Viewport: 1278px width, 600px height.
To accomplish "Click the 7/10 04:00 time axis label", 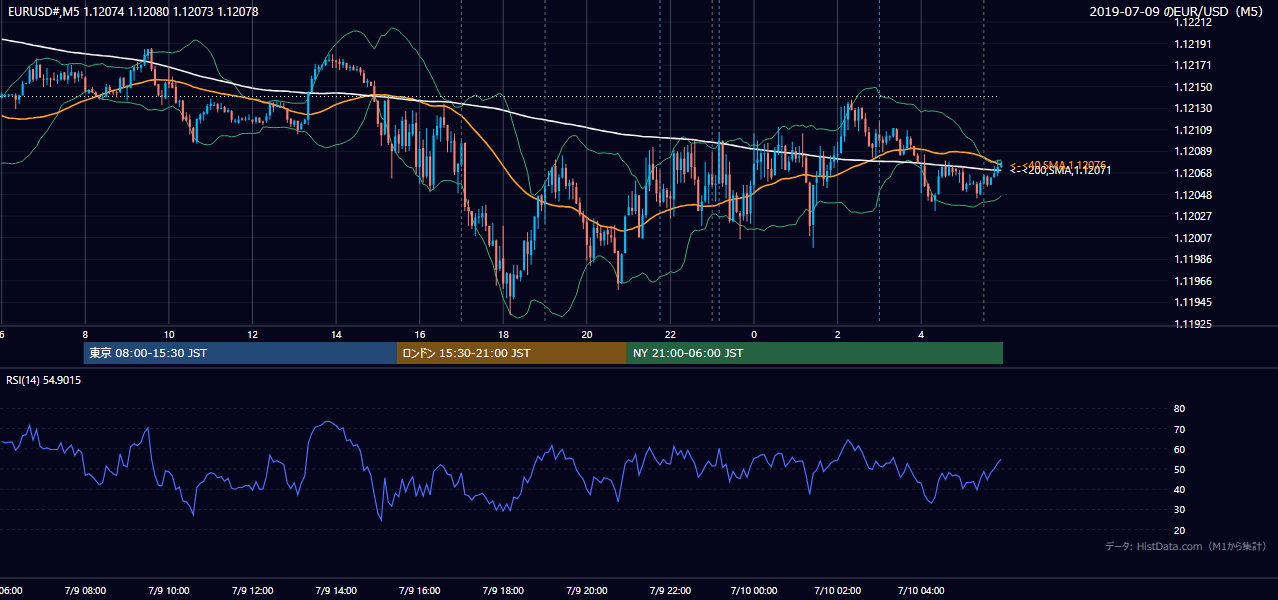I will pyautogui.click(x=921, y=590).
